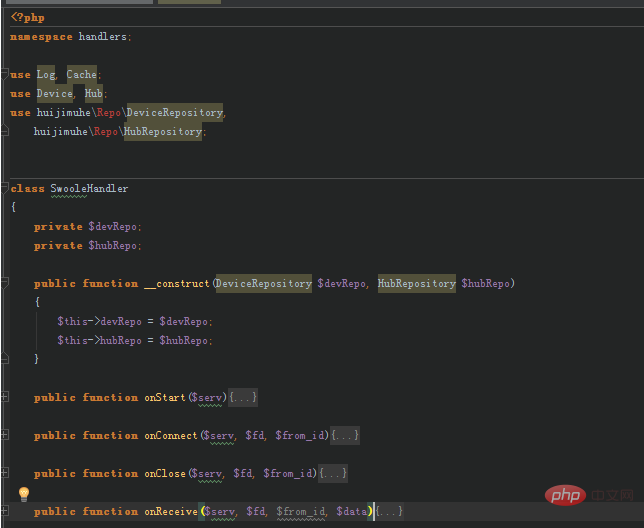
Task: Click the $from_id parameter in onReceive
Action: (300, 512)
